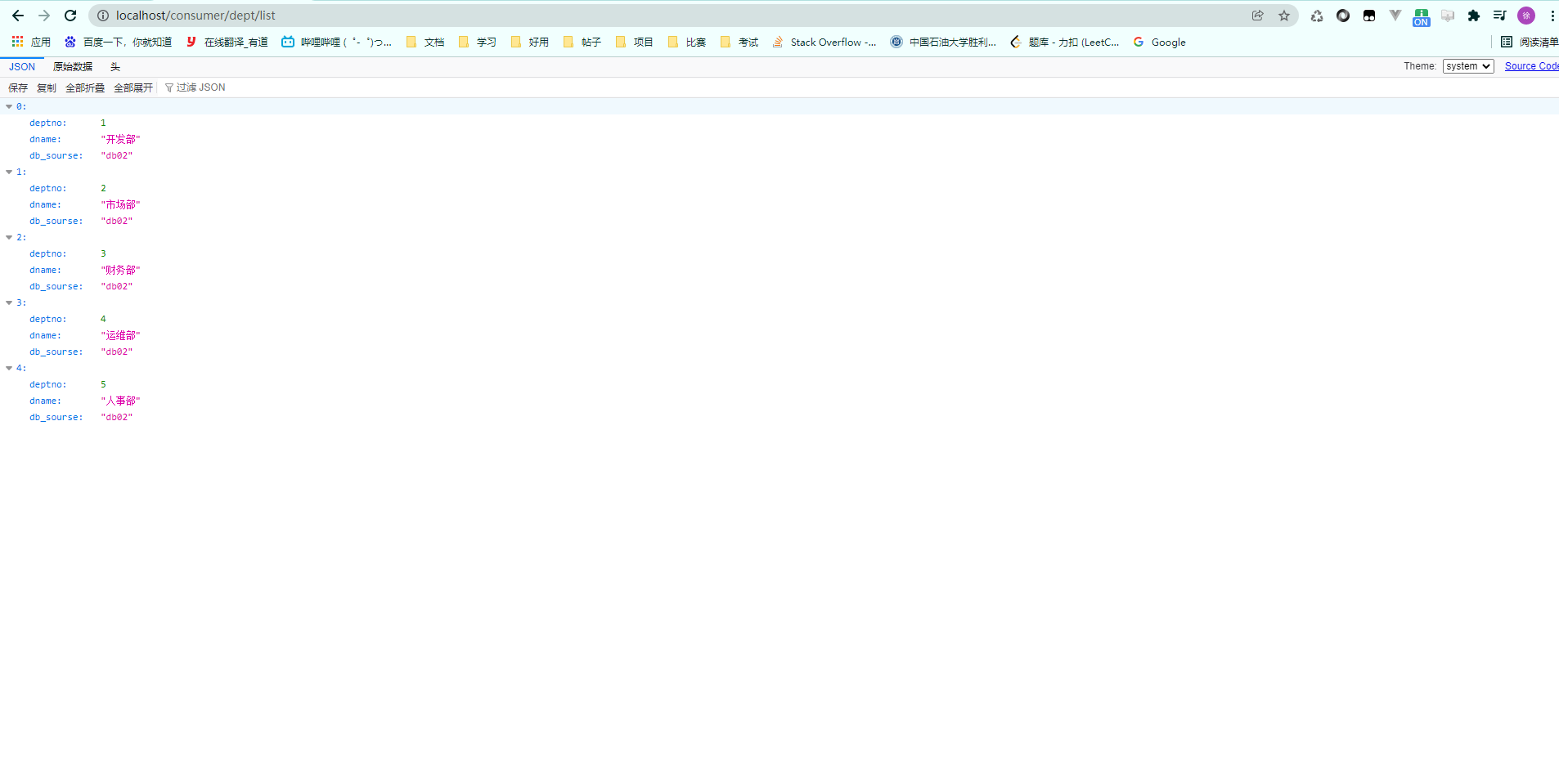This screenshot has height=784, width=1559.
Task: Select the "开发部" dname value
Action: click(x=120, y=139)
